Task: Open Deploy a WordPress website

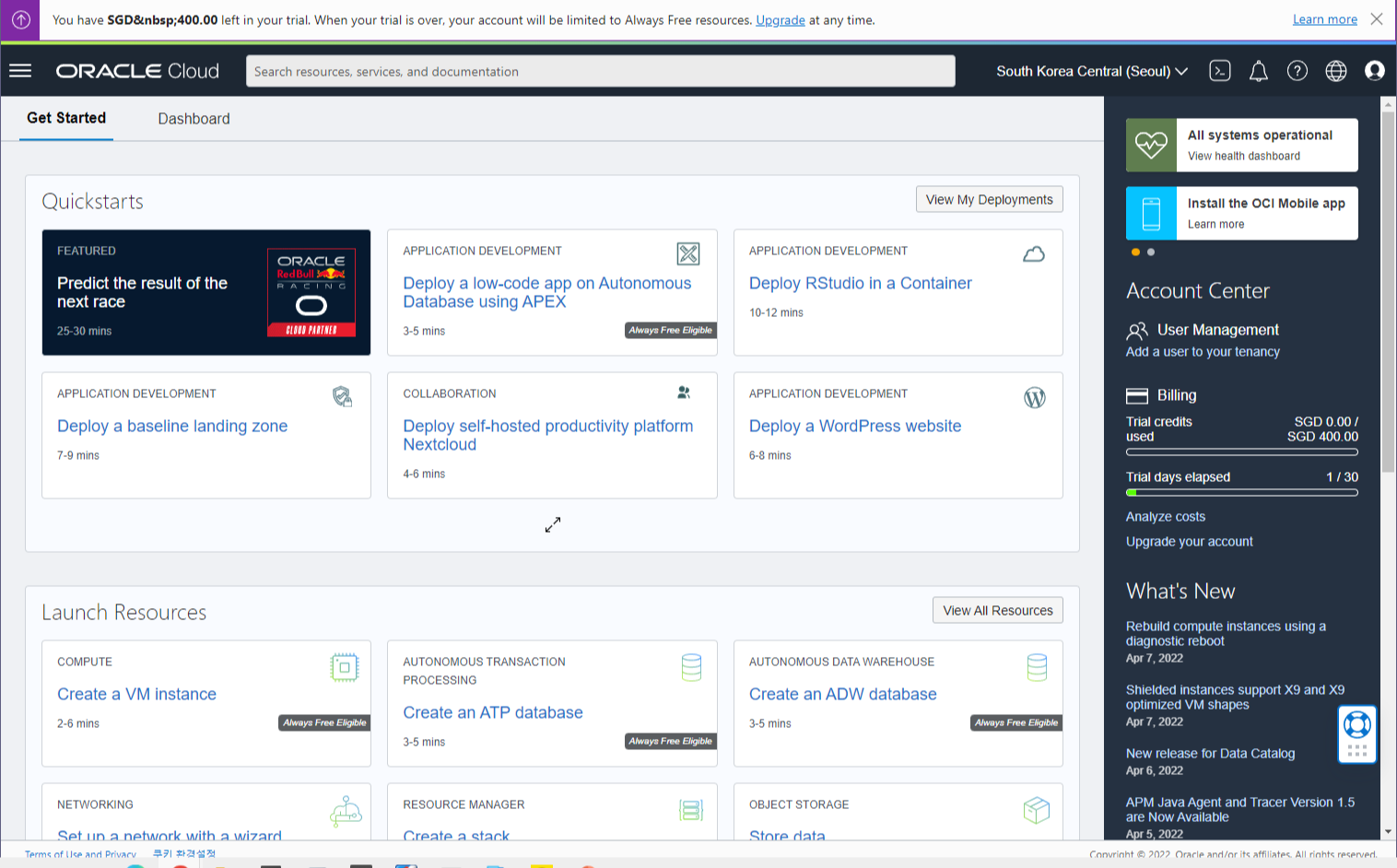Action: 855,426
